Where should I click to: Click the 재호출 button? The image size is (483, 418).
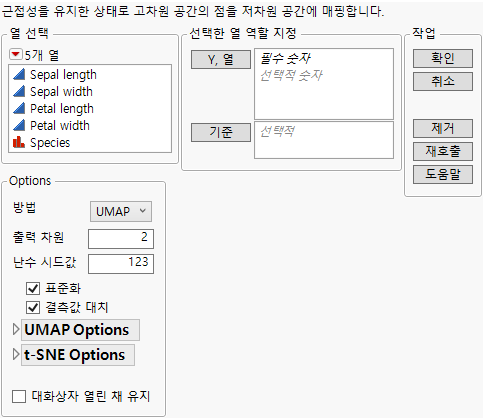click(443, 152)
